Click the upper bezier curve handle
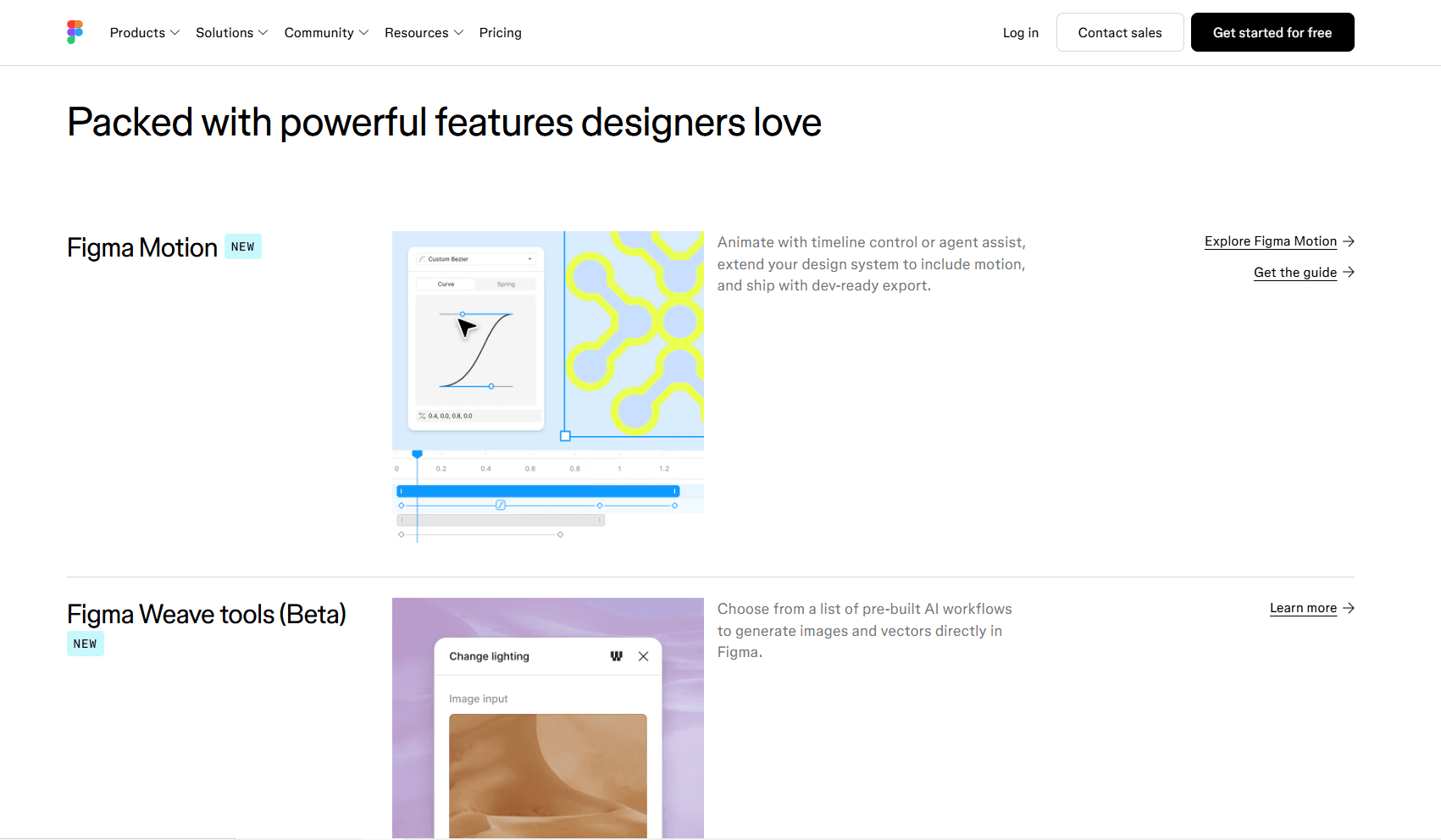The width and height of the screenshot is (1441, 840). [x=462, y=314]
